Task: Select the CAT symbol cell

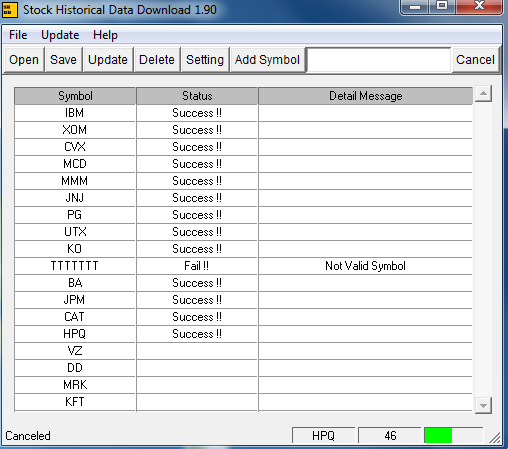Action: pyautogui.click(x=75, y=317)
